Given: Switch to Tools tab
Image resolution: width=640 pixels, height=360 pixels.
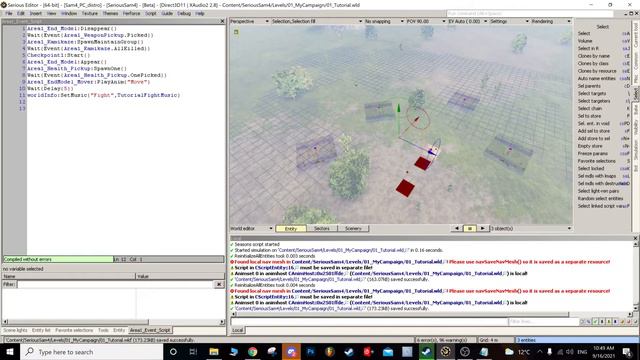Looking at the screenshot, I should pyautogui.click(x=103, y=330).
